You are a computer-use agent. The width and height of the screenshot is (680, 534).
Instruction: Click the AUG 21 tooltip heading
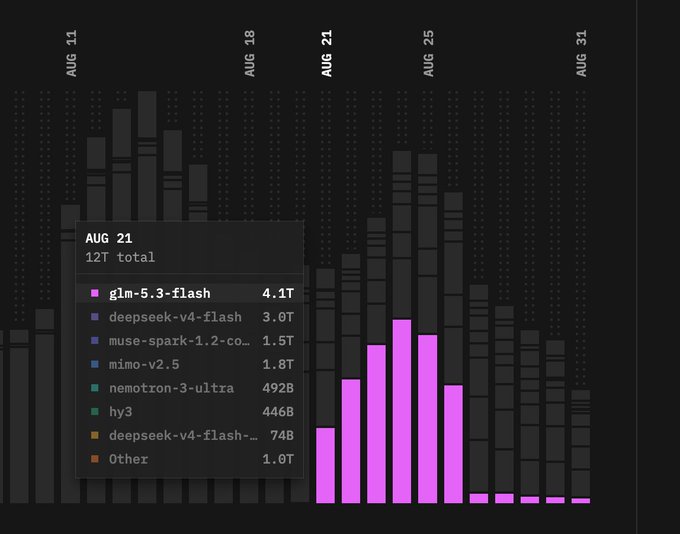coord(109,238)
